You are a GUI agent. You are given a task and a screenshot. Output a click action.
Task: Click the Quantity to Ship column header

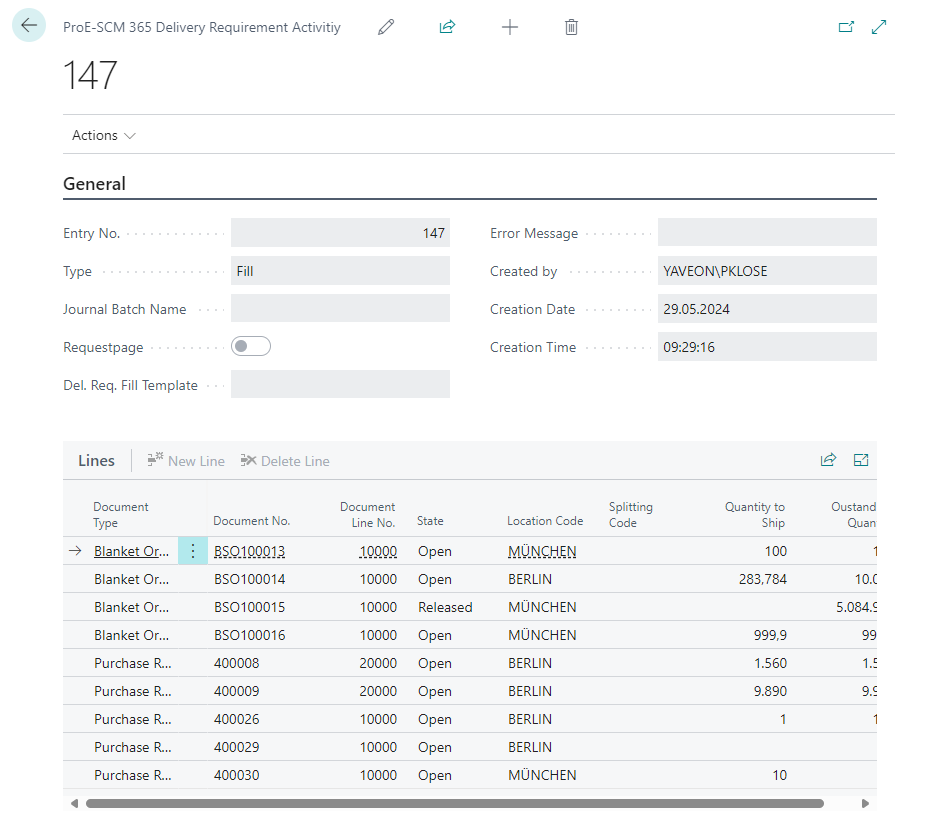(x=755, y=514)
